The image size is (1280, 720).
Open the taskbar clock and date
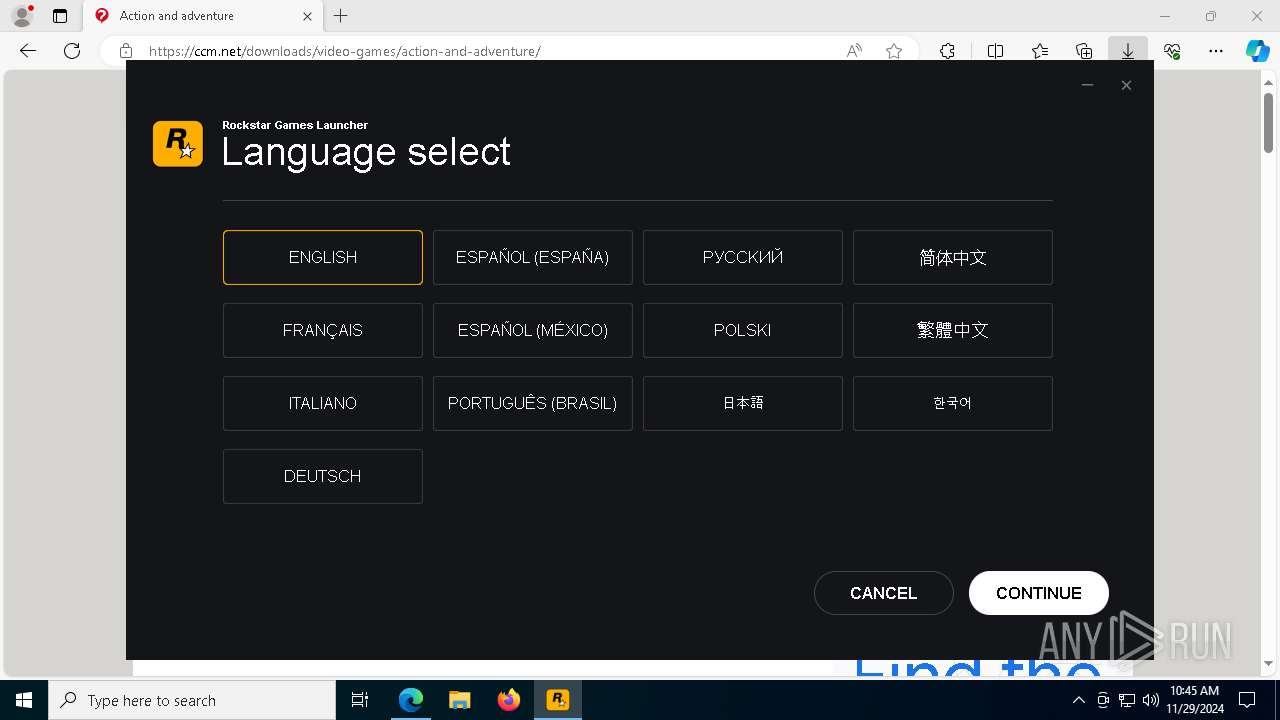pyautogui.click(x=1194, y=700)
